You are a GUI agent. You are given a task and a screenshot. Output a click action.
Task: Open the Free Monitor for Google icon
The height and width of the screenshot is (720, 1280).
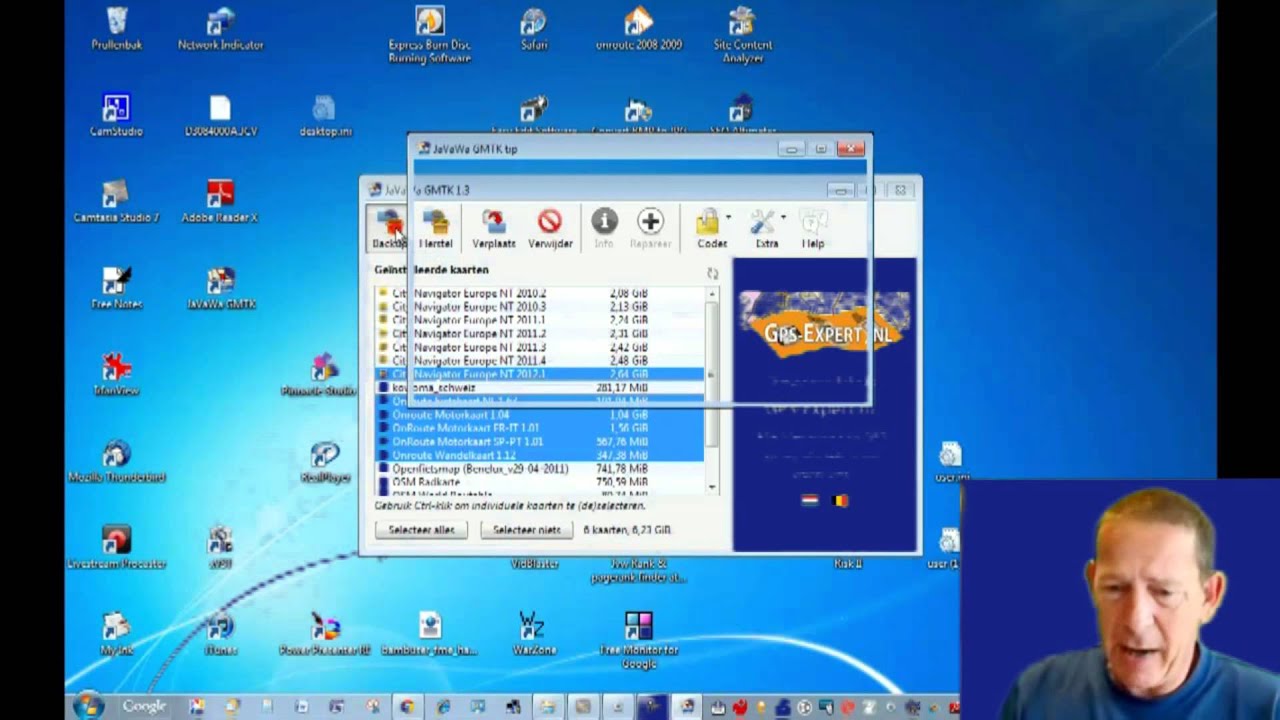(638, 640)
